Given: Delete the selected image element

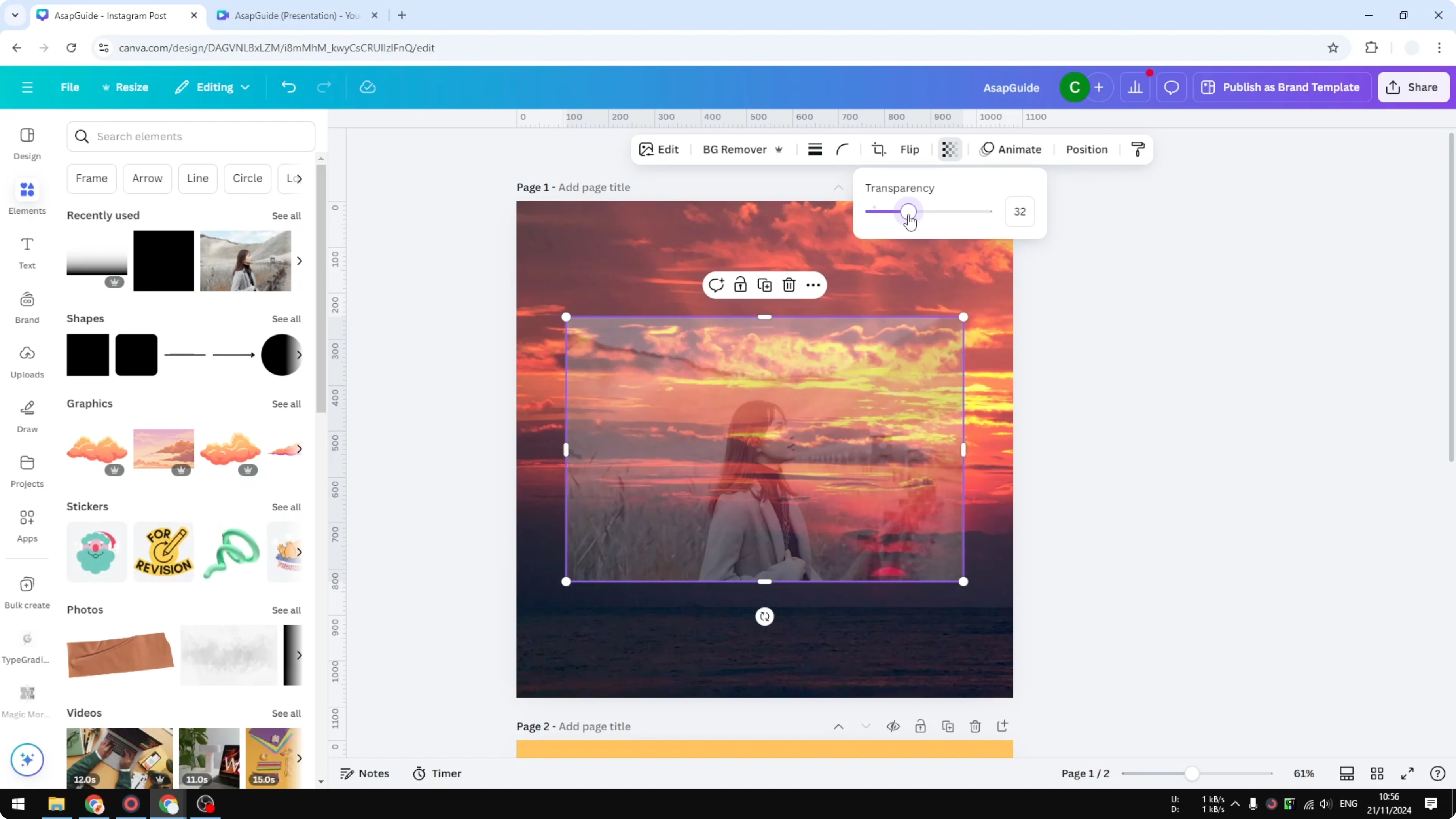Looking at the screenshot, I should 789,285.
